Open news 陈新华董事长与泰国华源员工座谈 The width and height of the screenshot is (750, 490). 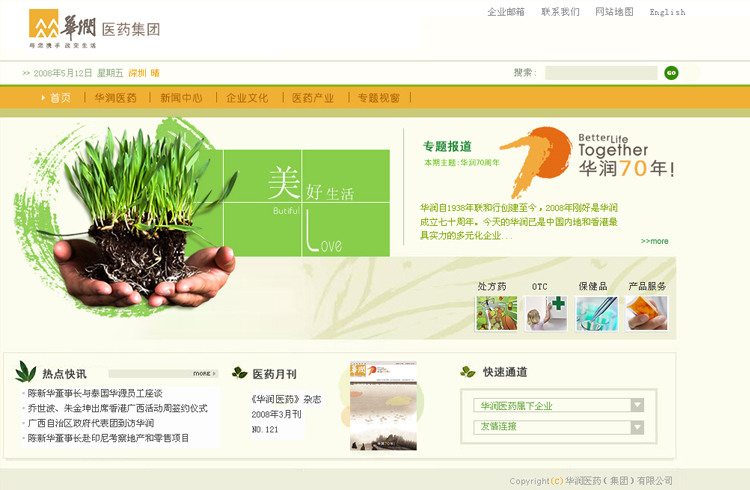point(95,393)
